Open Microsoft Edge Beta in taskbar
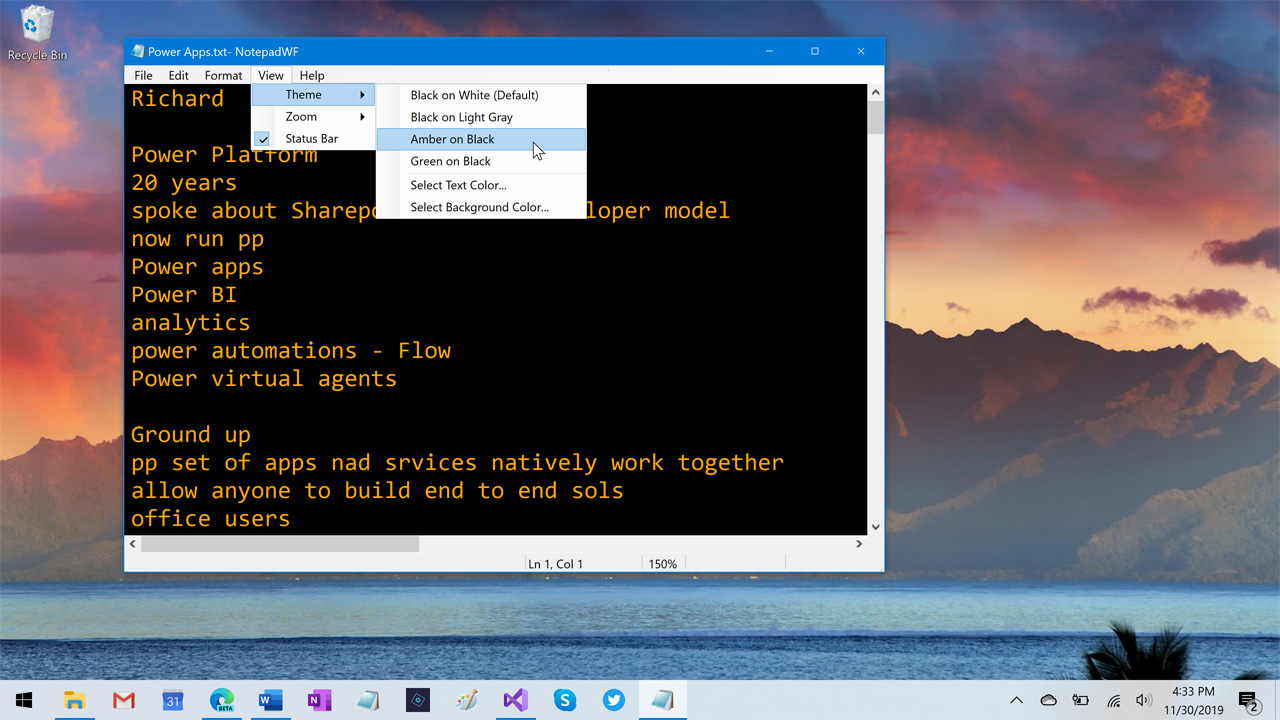This screenshot has width=1280, height=720. point(221,700)
